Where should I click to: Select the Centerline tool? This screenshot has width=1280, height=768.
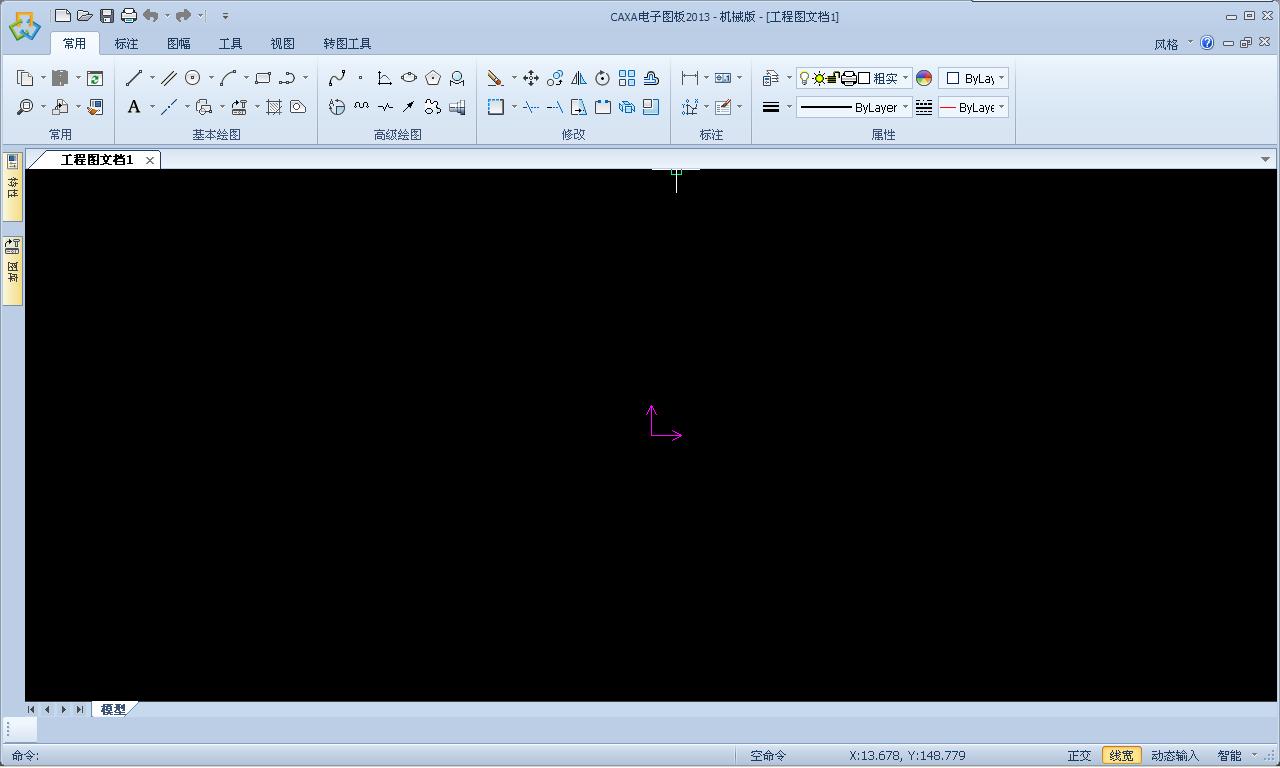click(x=169, y=107)
